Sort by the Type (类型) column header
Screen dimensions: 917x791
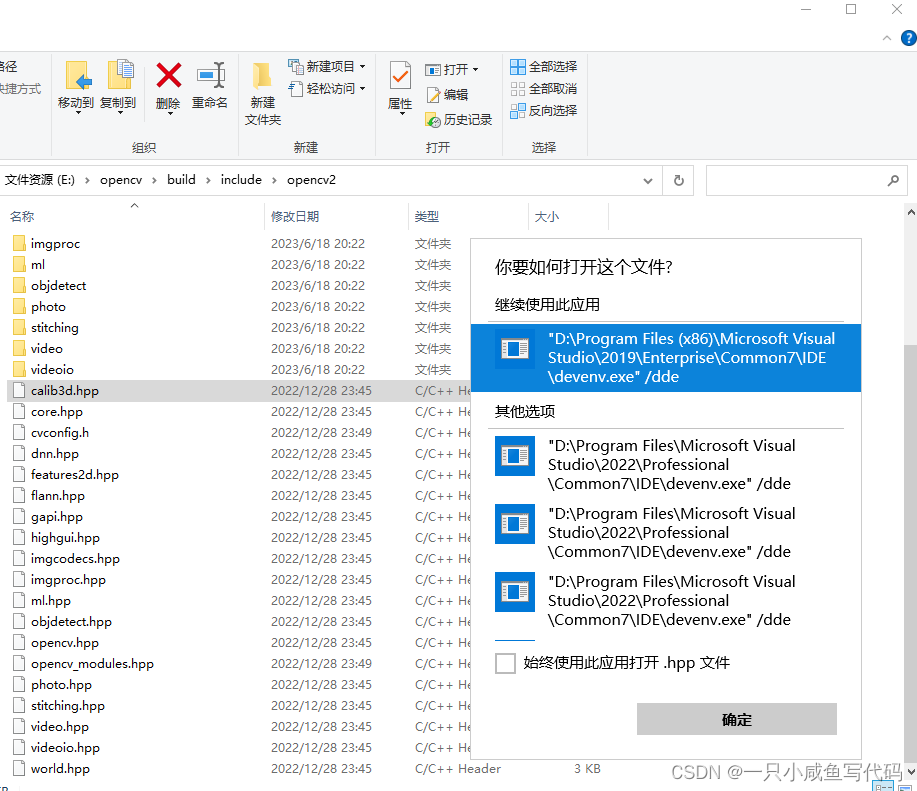point(426,217)
